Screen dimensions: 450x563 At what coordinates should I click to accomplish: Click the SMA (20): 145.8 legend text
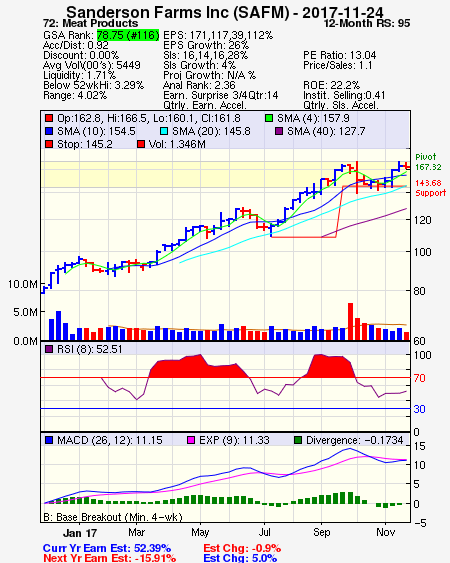(x=211, y=131)
